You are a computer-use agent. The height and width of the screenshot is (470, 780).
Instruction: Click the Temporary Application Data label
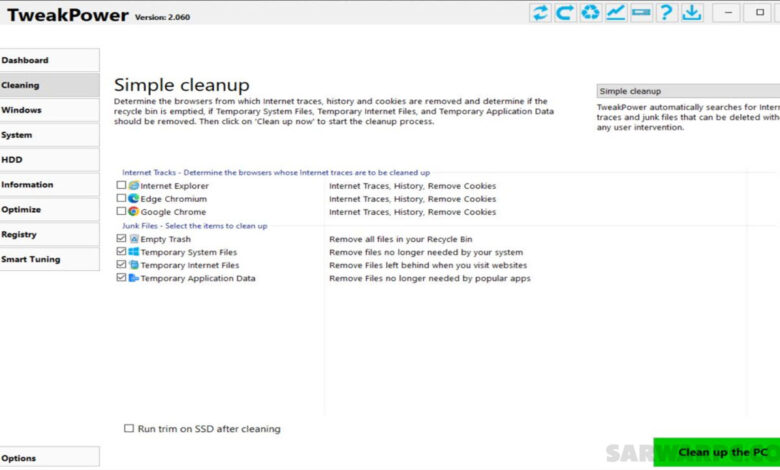pyautogui.click(x=198, y=278)
